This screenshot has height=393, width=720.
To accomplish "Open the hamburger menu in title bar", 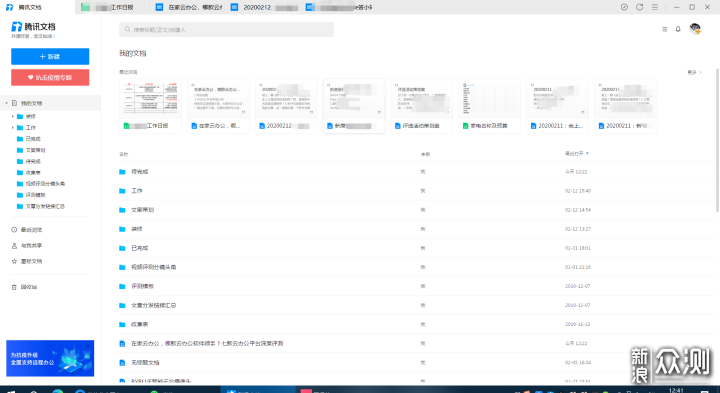I will pos(655,7).
